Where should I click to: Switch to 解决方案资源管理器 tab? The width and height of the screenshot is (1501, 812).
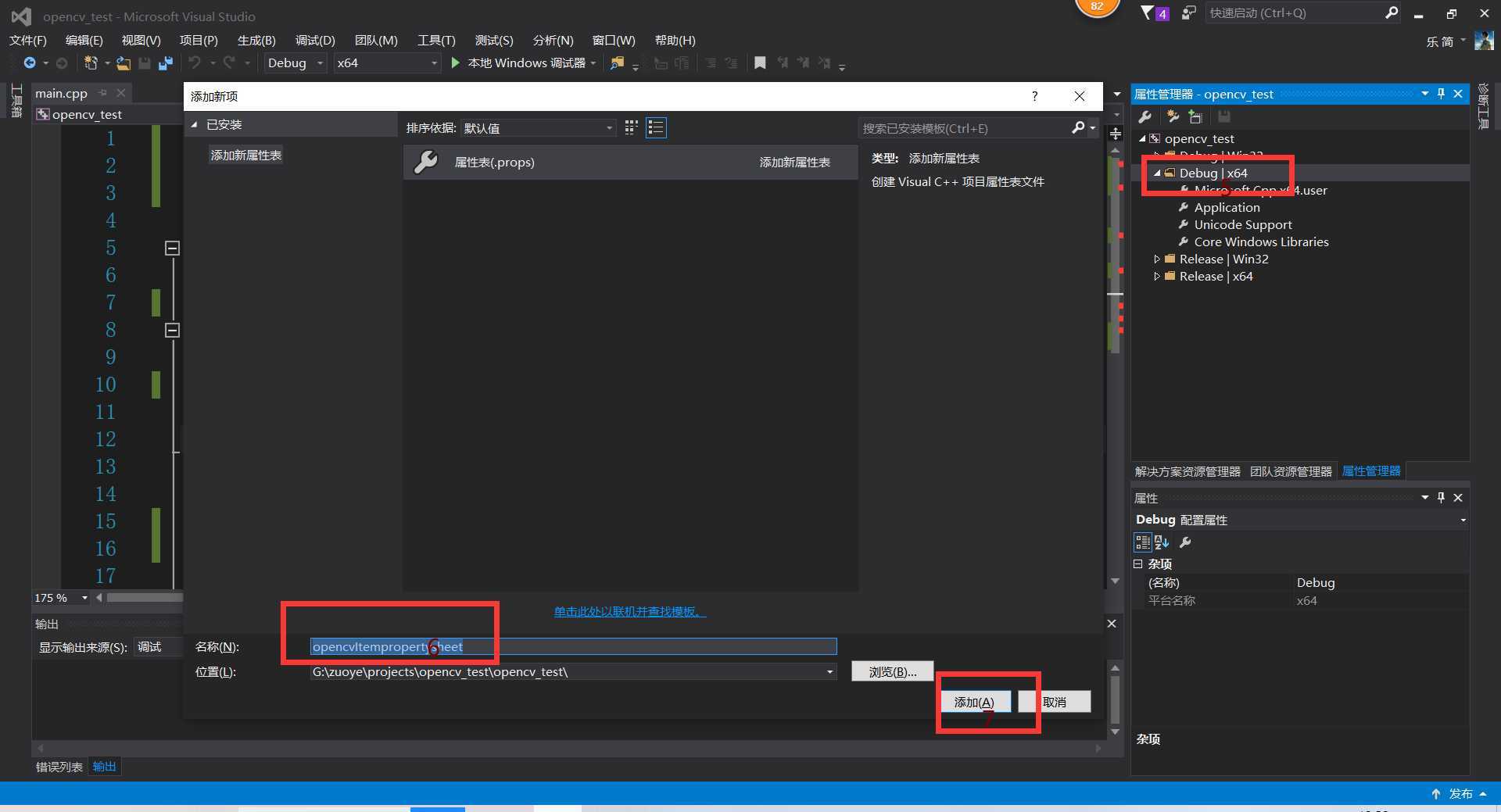pyautogui.click(x=1188, y=471)
